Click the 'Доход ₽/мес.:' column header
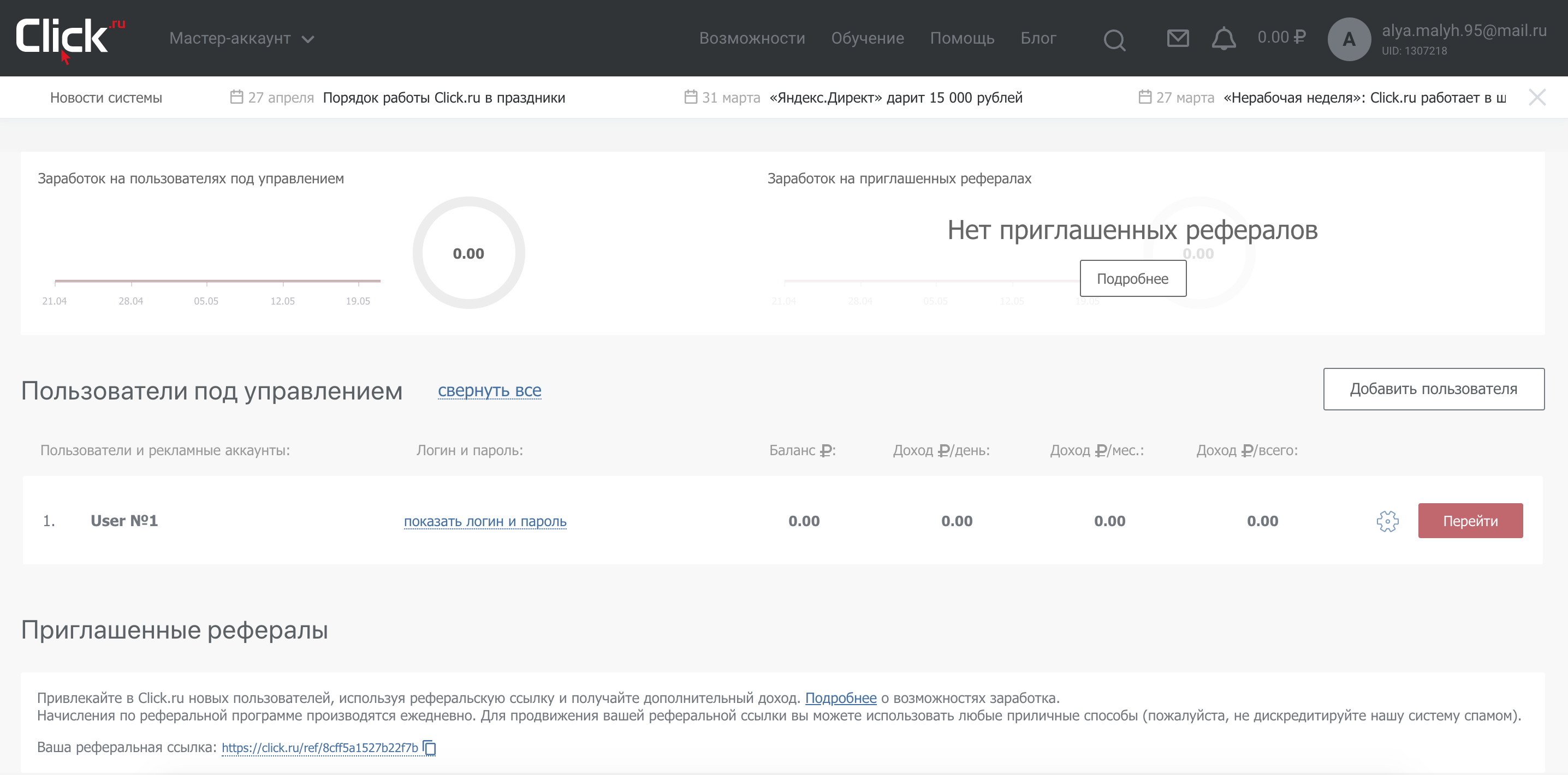 pos(1097,451)
